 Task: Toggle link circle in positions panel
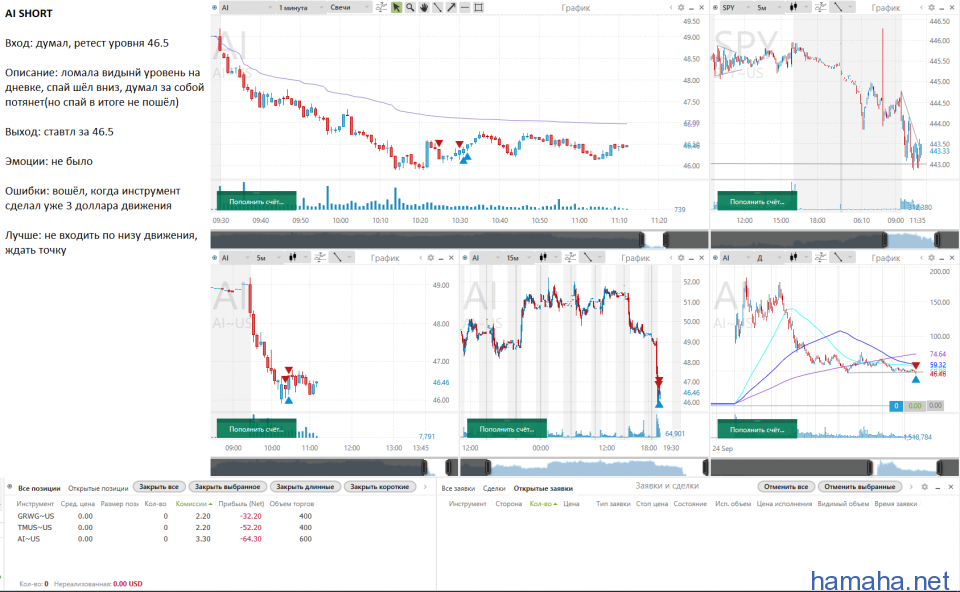coord(9,487)
